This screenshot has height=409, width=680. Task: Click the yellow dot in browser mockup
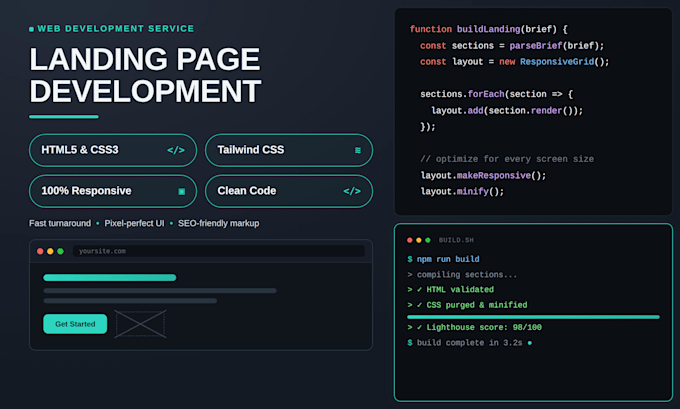coord(50,251)
